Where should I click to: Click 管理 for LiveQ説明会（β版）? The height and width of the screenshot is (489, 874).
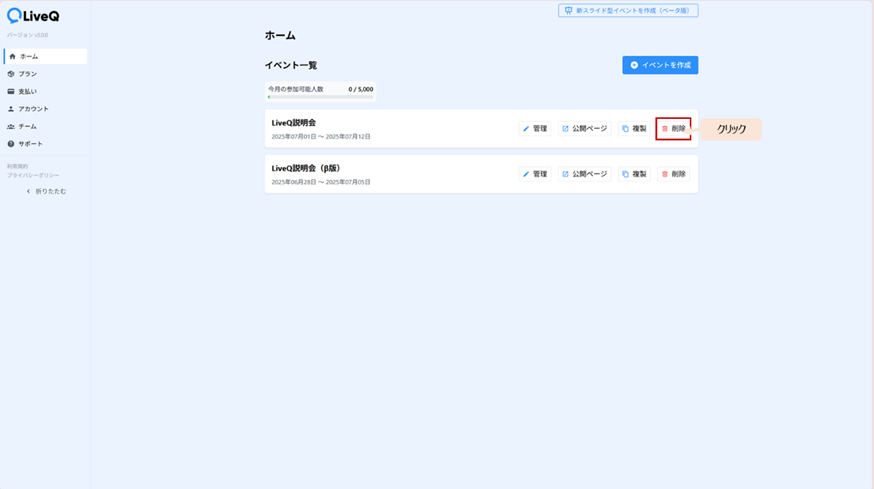535,174
